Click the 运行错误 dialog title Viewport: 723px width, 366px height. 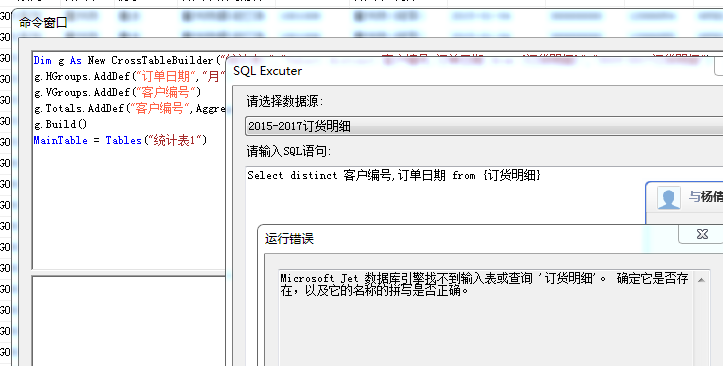[x=289, y=238]
